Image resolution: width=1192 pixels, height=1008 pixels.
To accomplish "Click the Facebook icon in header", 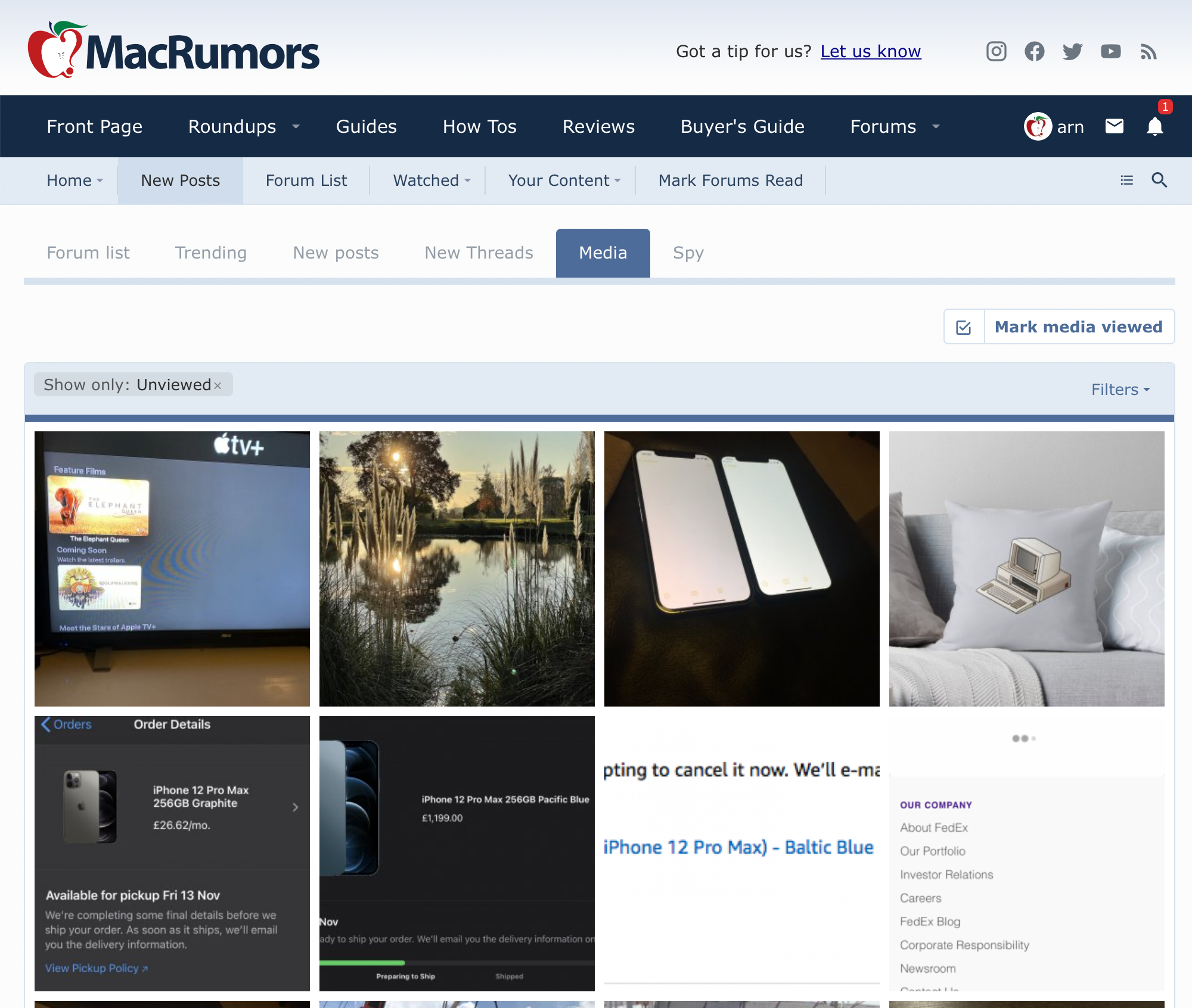I will (x=1034, y=51).
